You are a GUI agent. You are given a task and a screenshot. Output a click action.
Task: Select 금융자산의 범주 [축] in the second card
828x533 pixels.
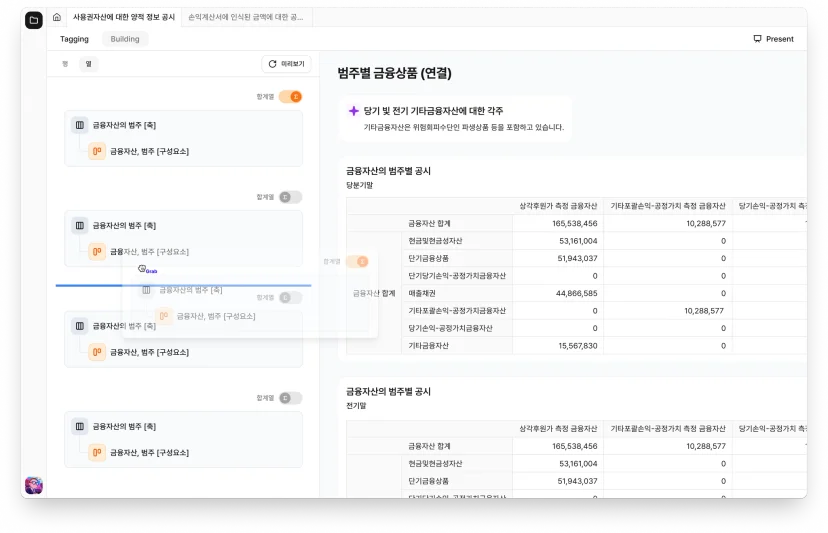(x=124, y=226)
